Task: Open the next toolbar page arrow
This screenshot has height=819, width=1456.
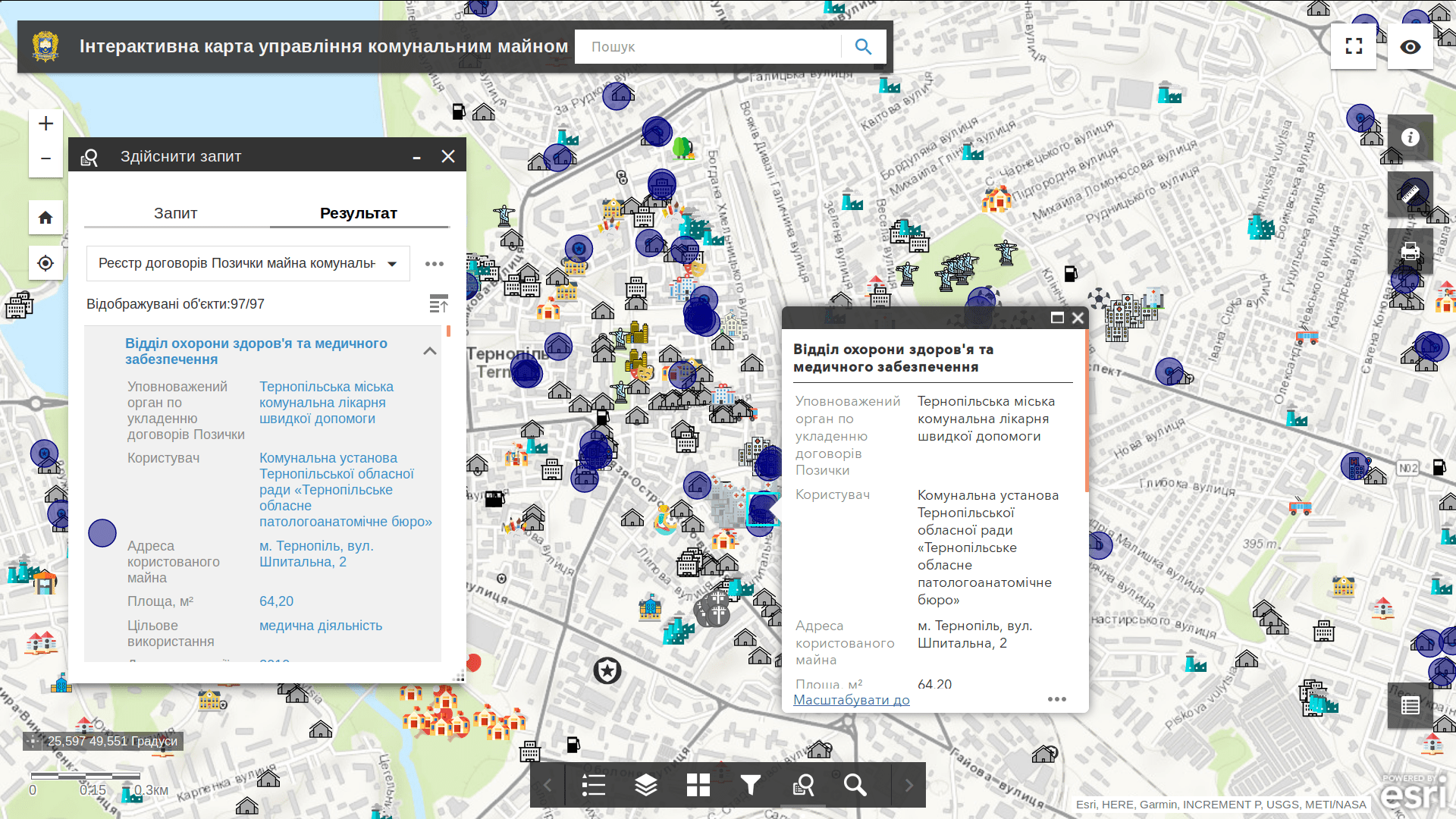Action: tap(907, 785)
